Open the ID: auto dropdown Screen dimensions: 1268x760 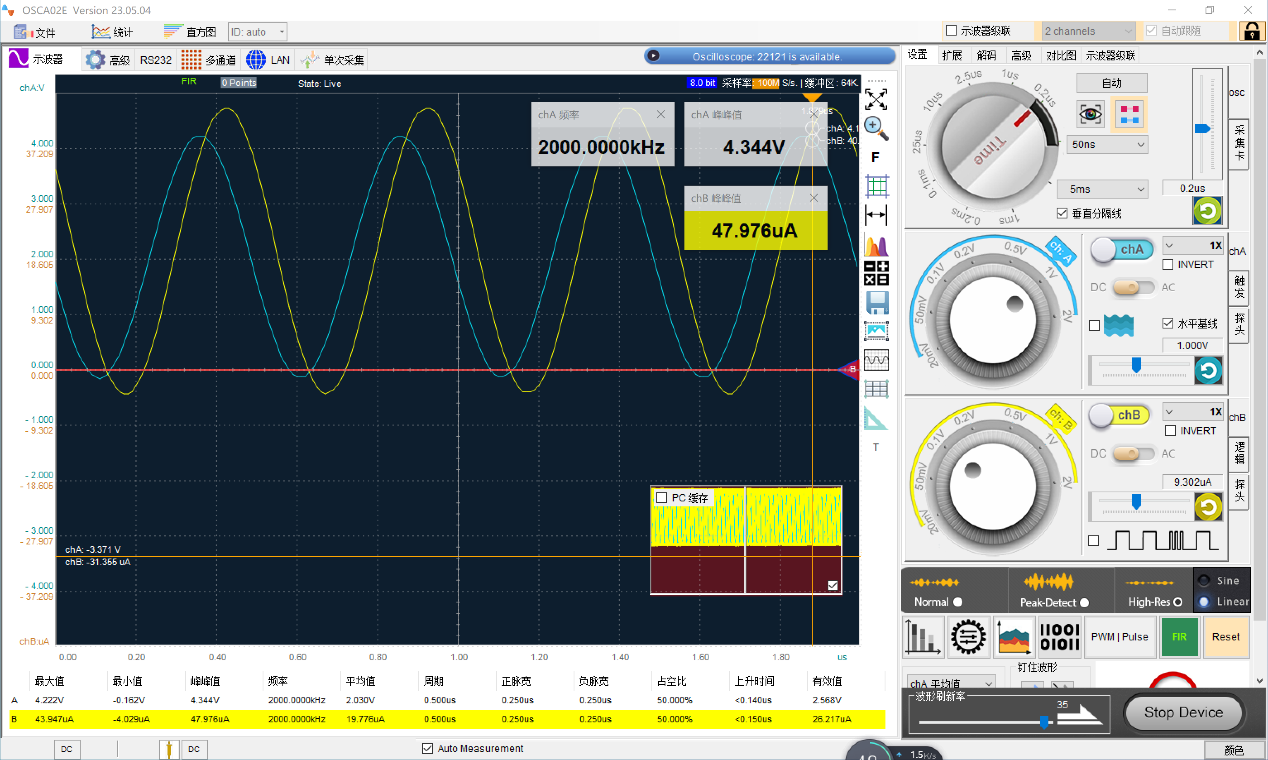click(257, 32)
